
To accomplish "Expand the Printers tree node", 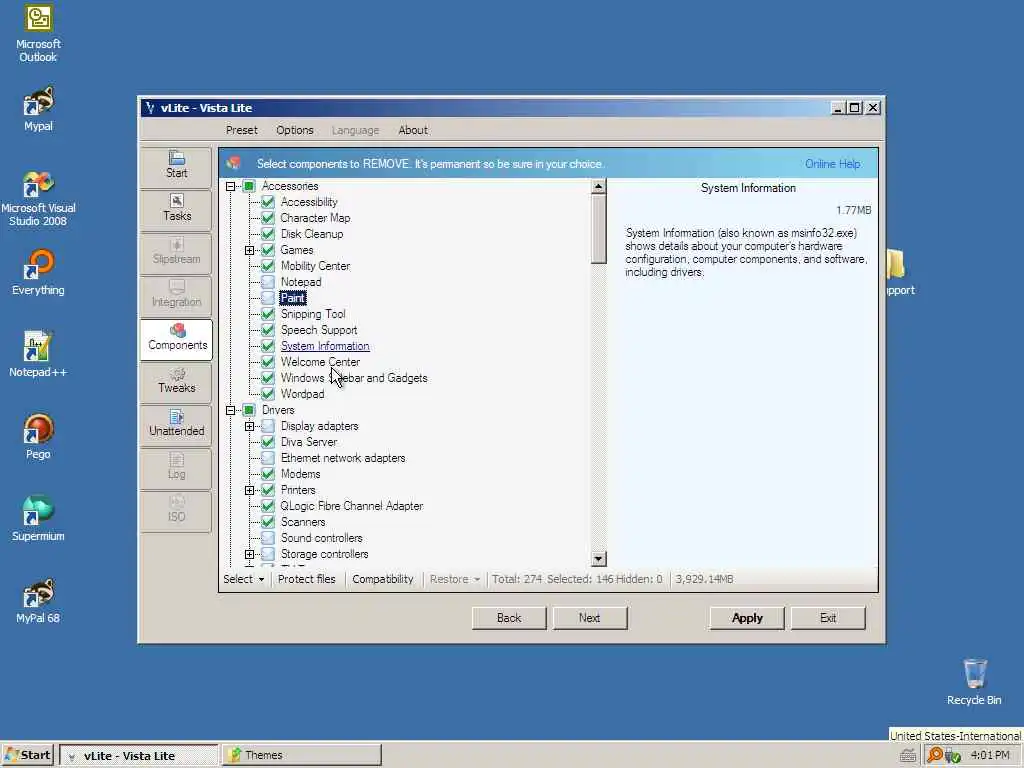I will pos(249,490).
